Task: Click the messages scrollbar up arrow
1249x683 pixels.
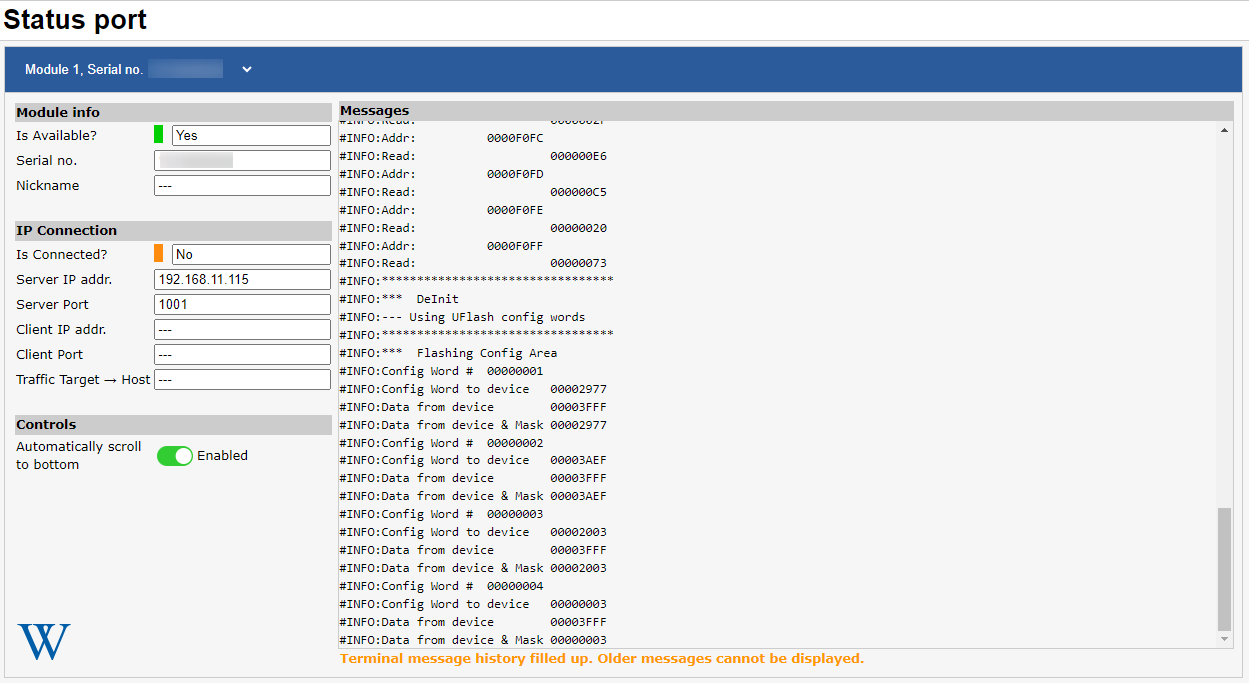Action: click(1225, 130)
